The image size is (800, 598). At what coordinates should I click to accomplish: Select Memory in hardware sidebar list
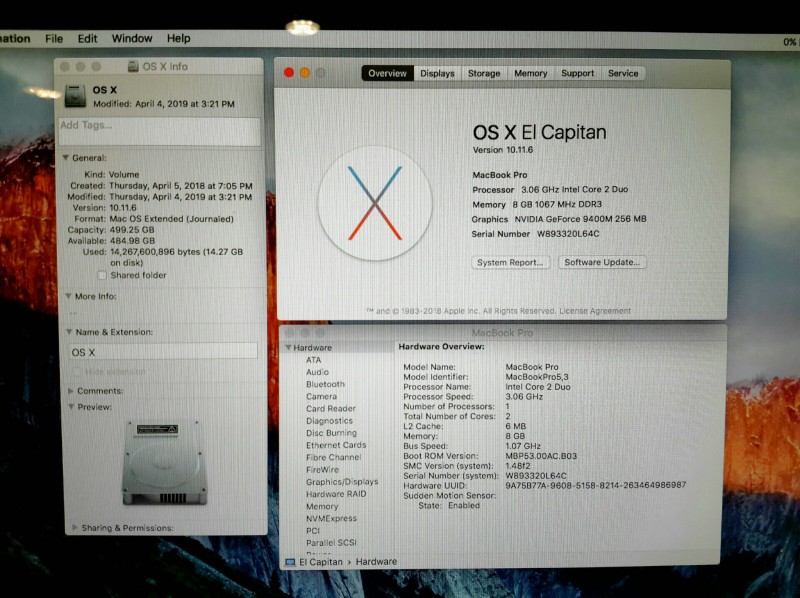pyautogui.click(x=322, y=506)
